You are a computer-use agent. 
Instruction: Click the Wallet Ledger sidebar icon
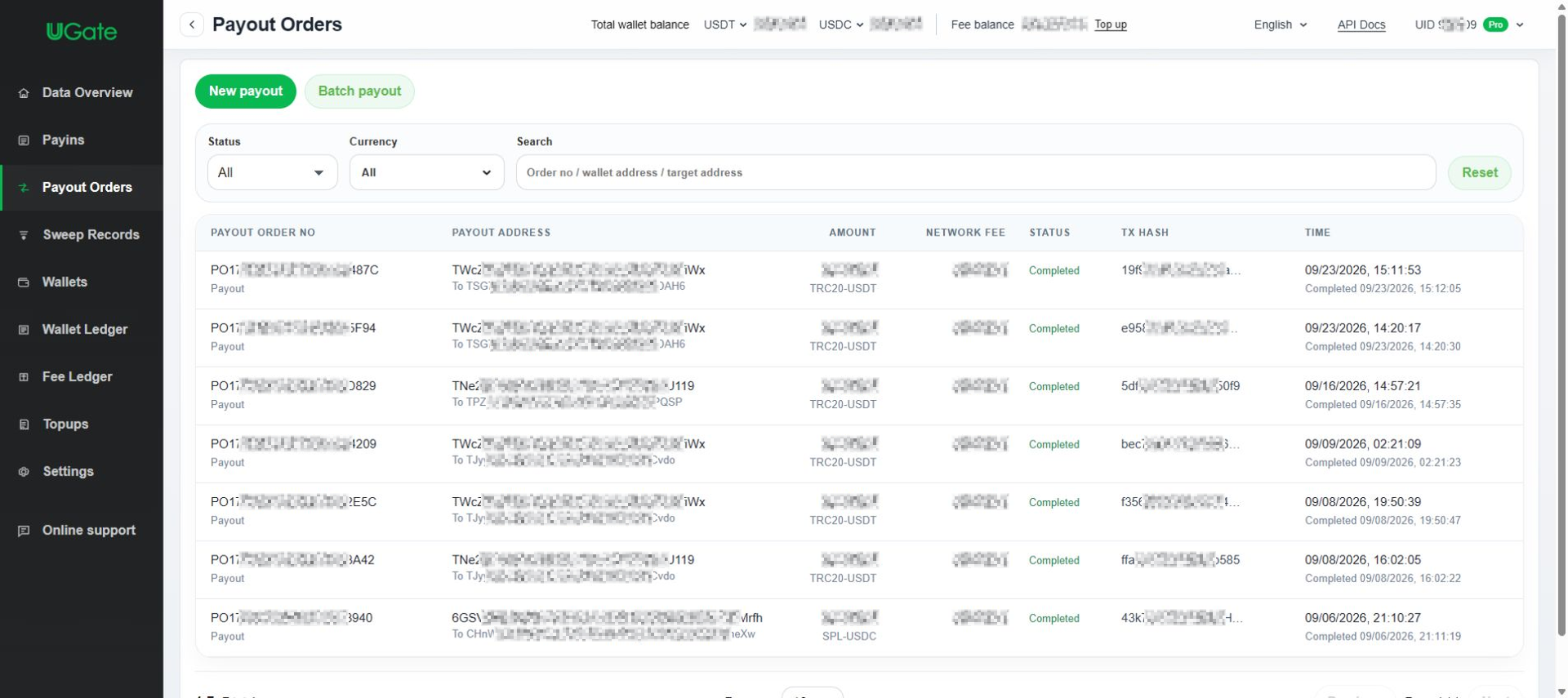click(24, 330)
